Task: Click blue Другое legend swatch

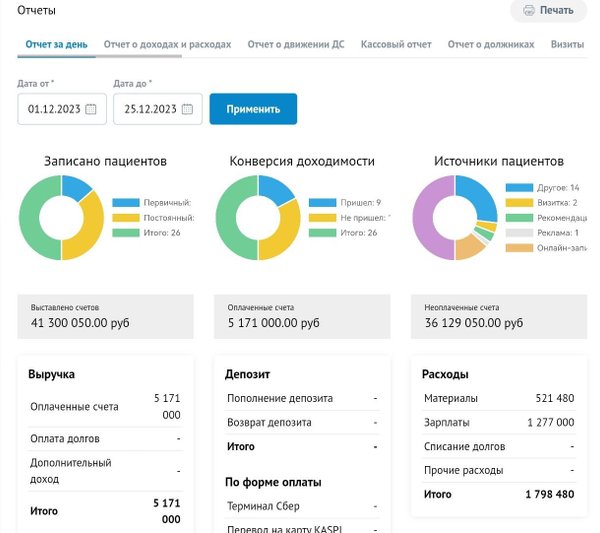Action: 519,187
